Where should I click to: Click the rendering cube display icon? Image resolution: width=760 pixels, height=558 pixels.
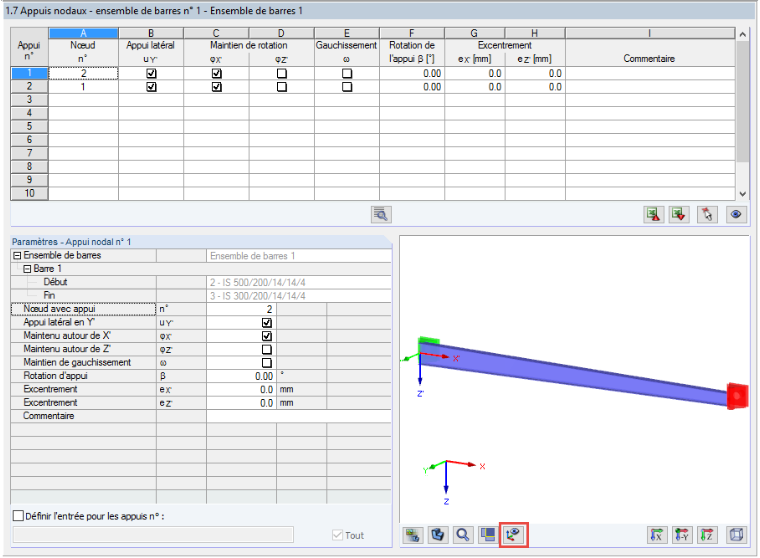click(438, 535)
